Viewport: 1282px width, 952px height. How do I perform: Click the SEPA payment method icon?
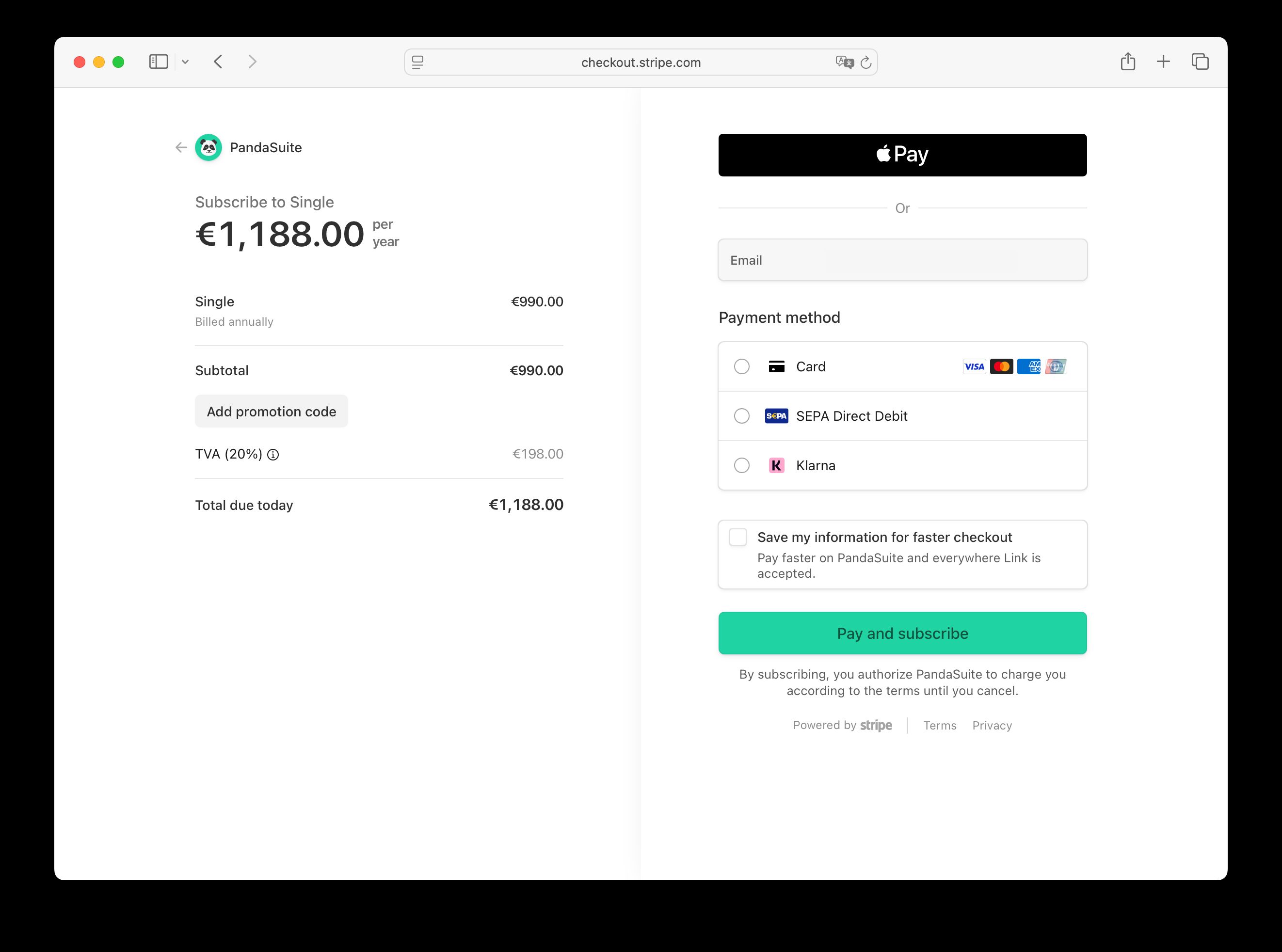point(776,415)
